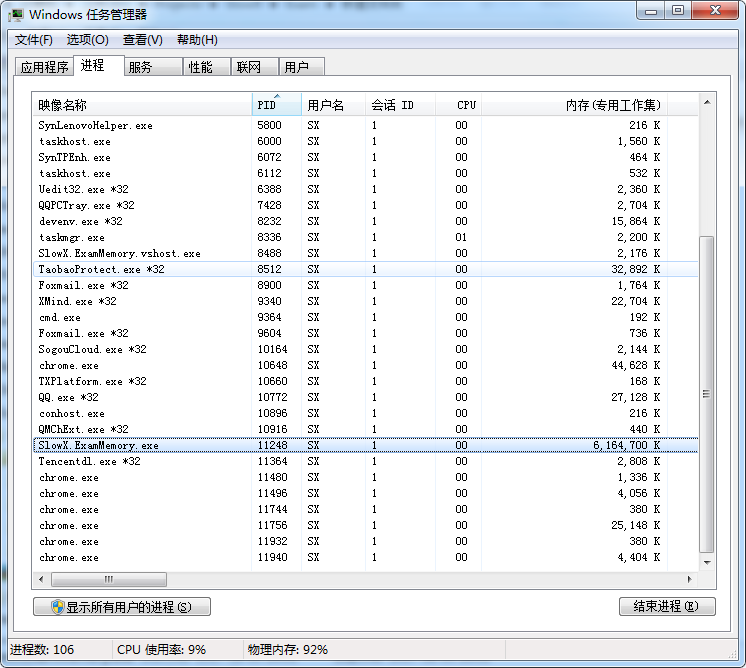This screenshot has height=668, width=746.
Task: Click 显示所有用户的进程 button
Action: 122,607
